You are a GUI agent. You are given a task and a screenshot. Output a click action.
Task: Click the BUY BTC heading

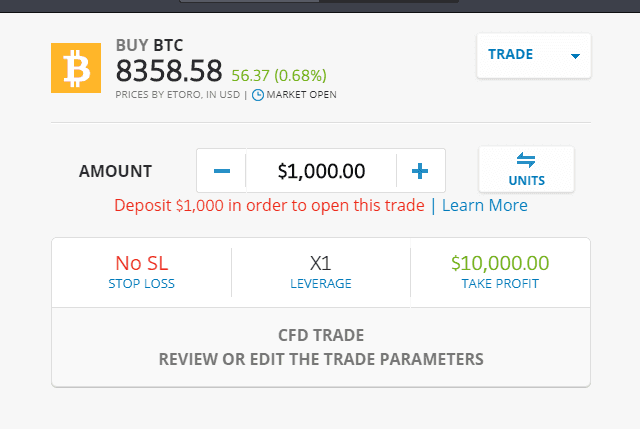click(150, 45)
